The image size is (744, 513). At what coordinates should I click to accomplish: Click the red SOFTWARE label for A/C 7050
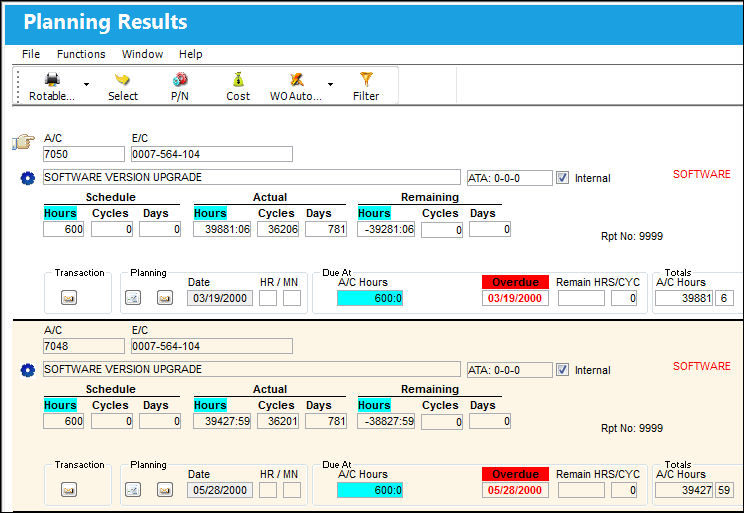pos(701,174)
